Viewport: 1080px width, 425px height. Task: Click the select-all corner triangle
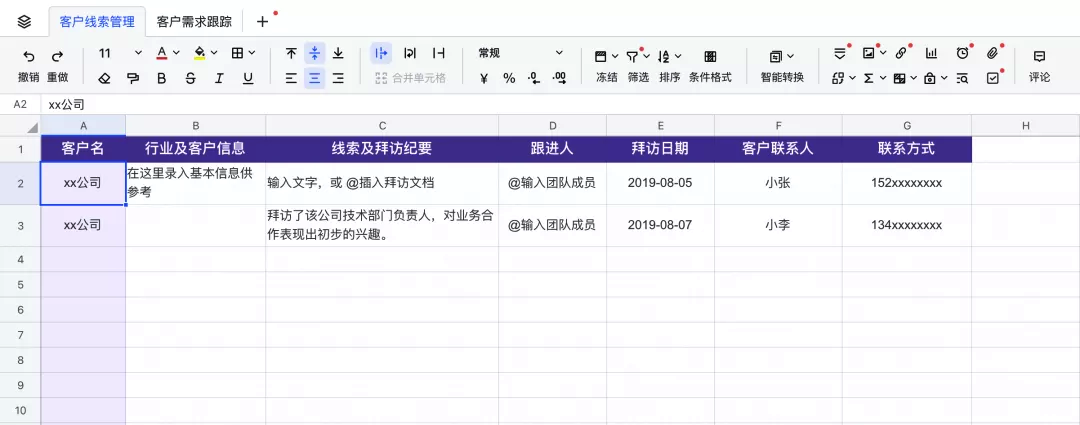(32, 127)
